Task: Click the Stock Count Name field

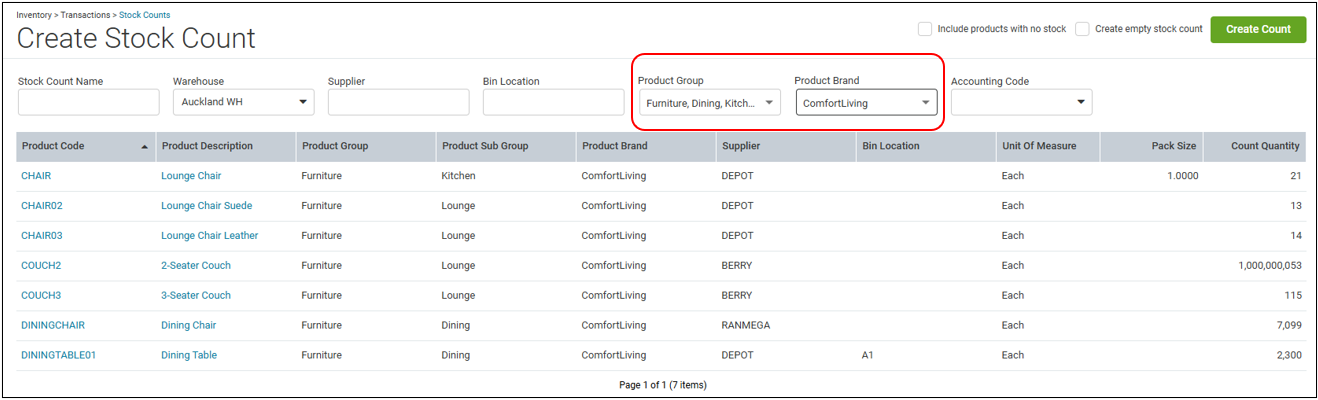Action: 89,102
